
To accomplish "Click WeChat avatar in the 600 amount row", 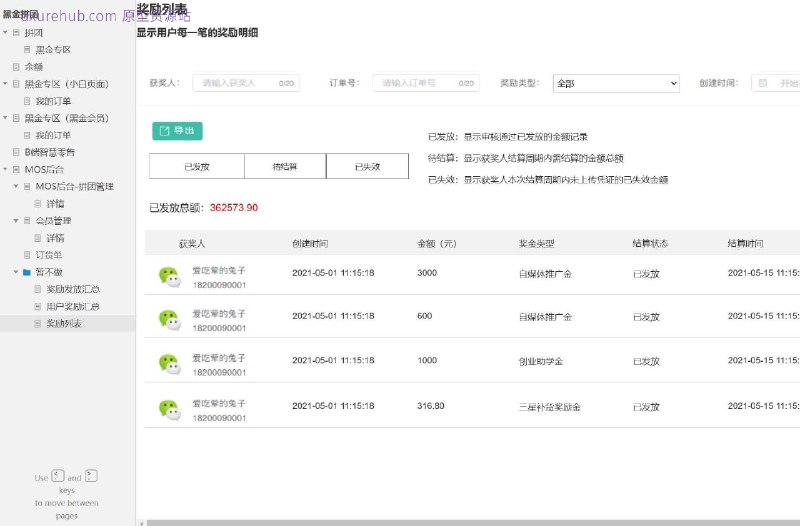I will pos(169,320).
